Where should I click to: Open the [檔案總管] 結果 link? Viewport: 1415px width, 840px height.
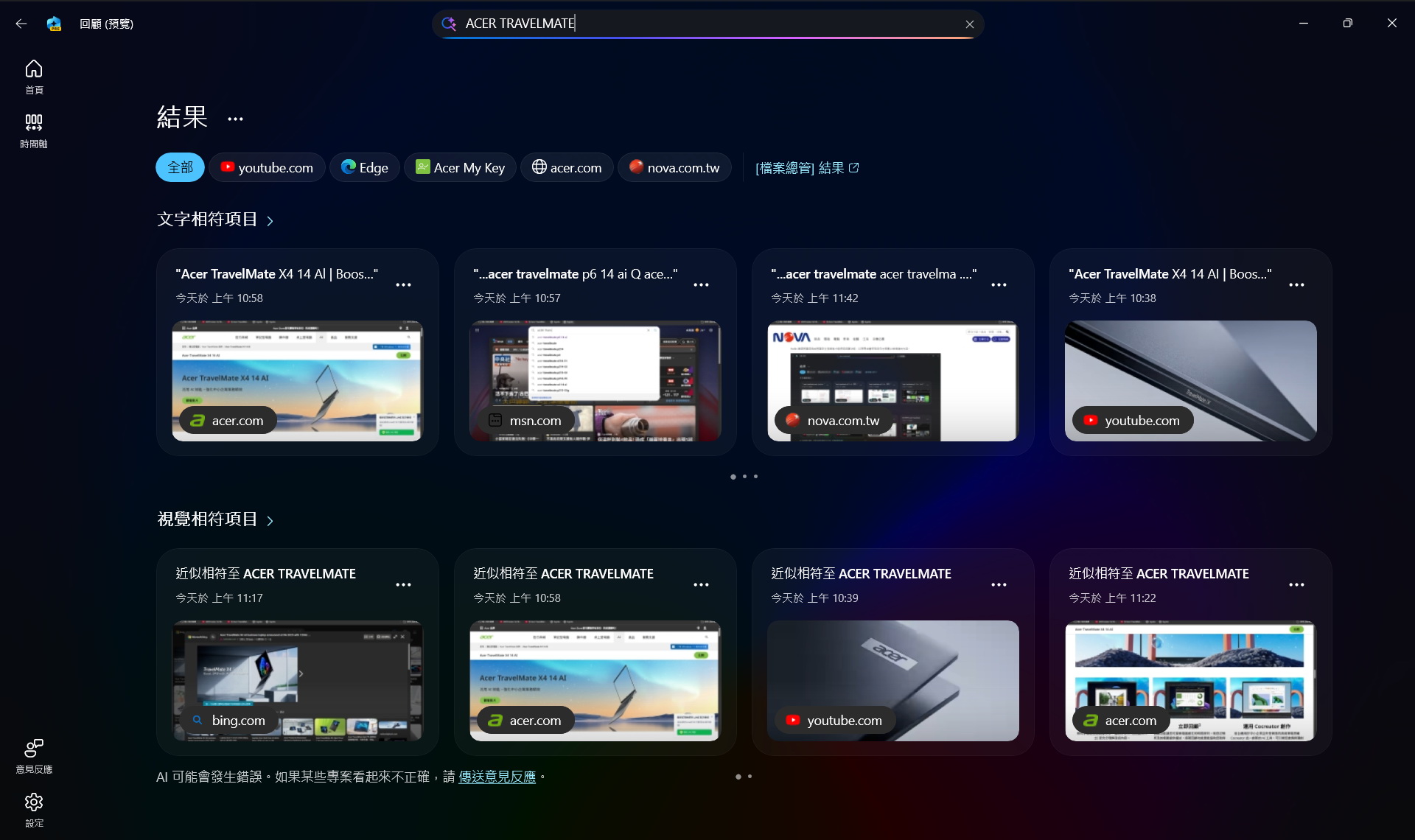click(x=807, y=168)
